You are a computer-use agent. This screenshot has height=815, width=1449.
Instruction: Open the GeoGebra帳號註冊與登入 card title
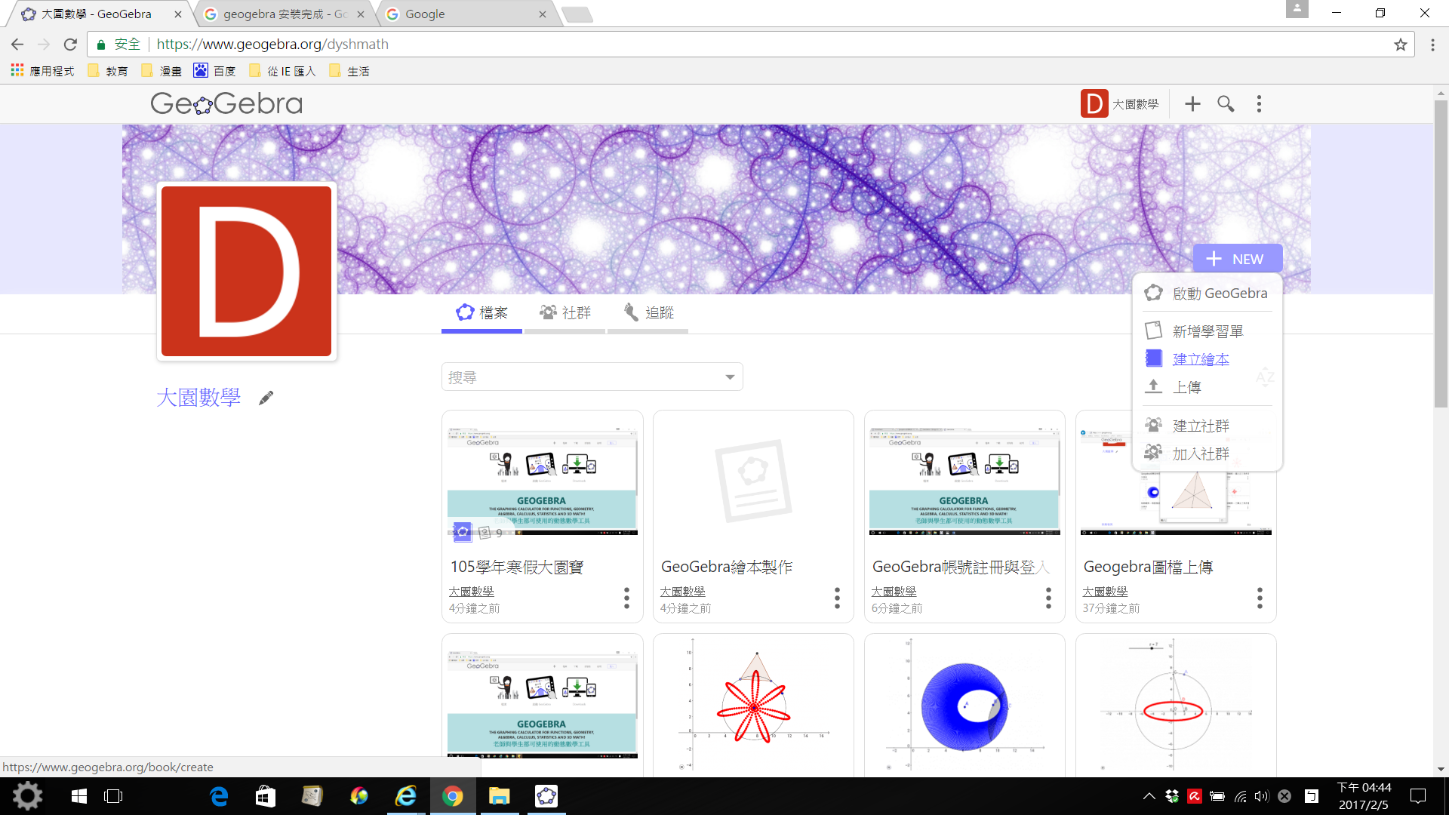pos(961,567)
